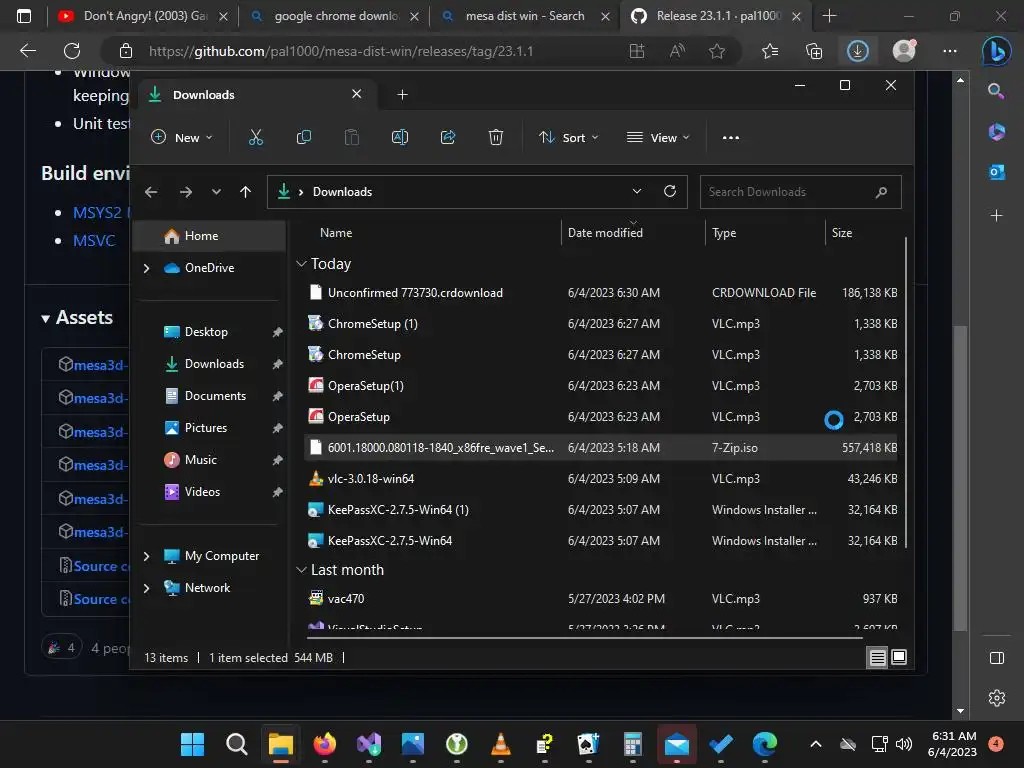The height and width of the screenshot is (768, 1024).
Task: Open the New dropdown in Explorer
Action: (x=182, y=138)
